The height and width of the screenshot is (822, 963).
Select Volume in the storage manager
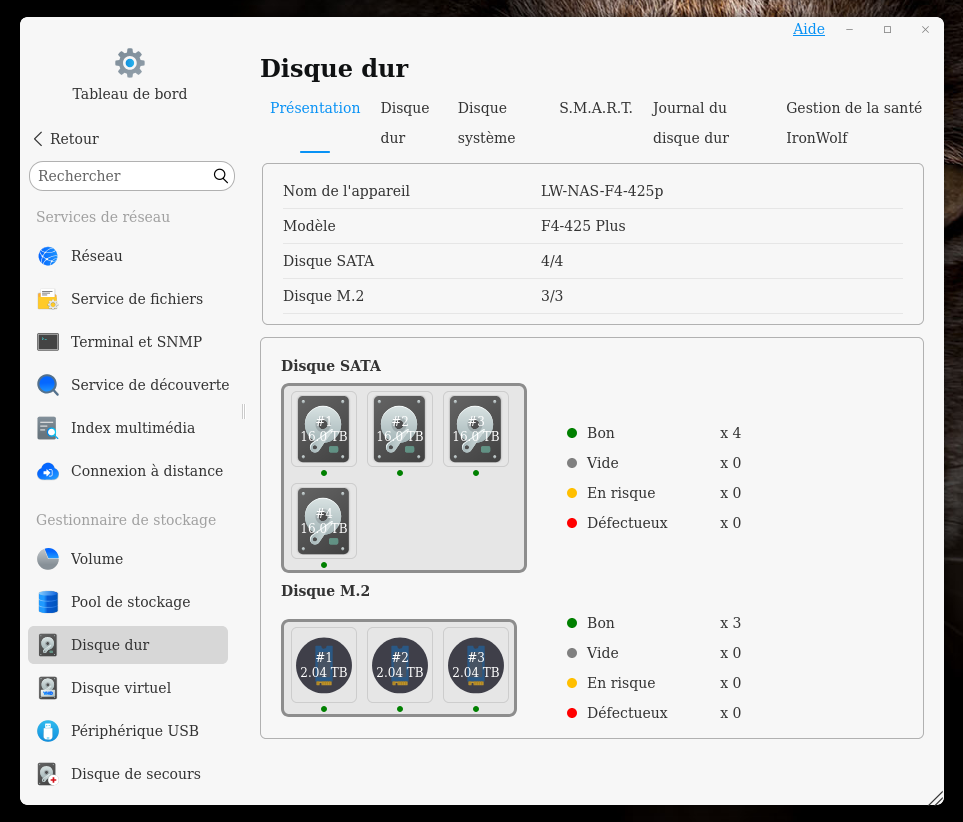pos(96,559)
